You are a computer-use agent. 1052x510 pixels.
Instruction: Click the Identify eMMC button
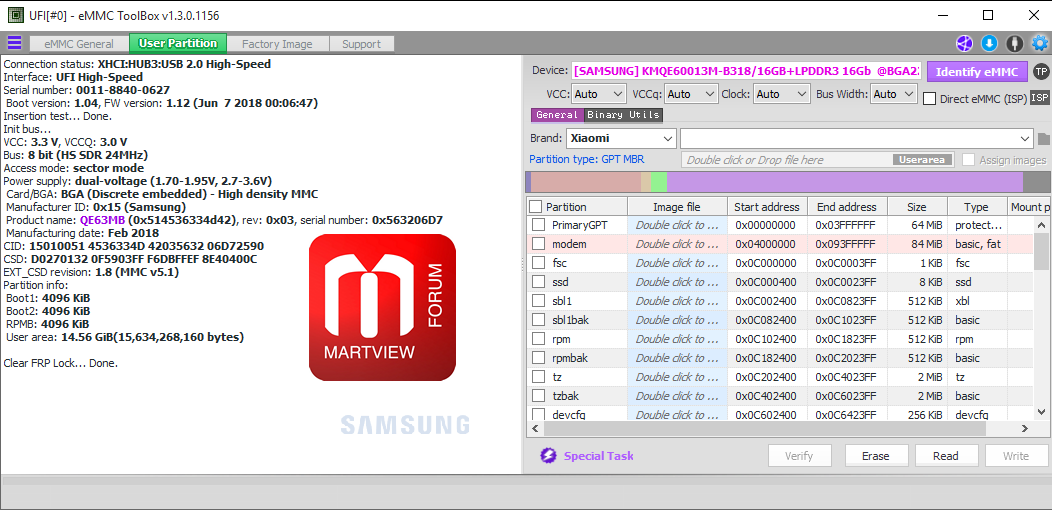(977, 72)
